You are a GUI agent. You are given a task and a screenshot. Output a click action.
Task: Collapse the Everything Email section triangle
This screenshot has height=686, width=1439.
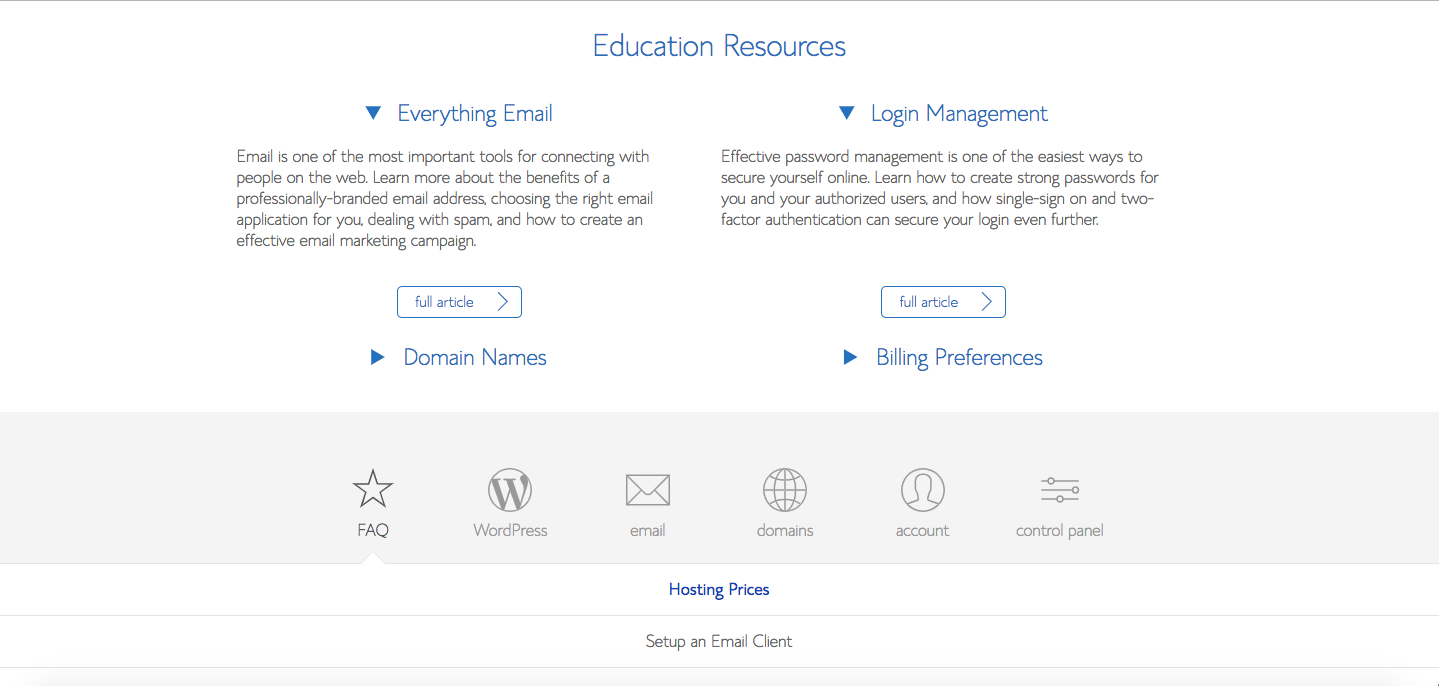coord(373,114)
